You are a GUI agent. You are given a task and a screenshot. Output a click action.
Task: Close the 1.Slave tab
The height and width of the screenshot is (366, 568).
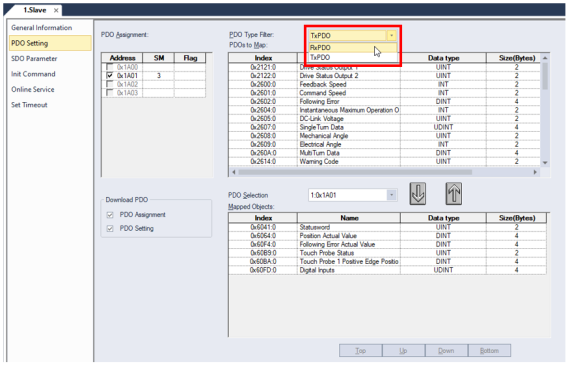point(56,11)
